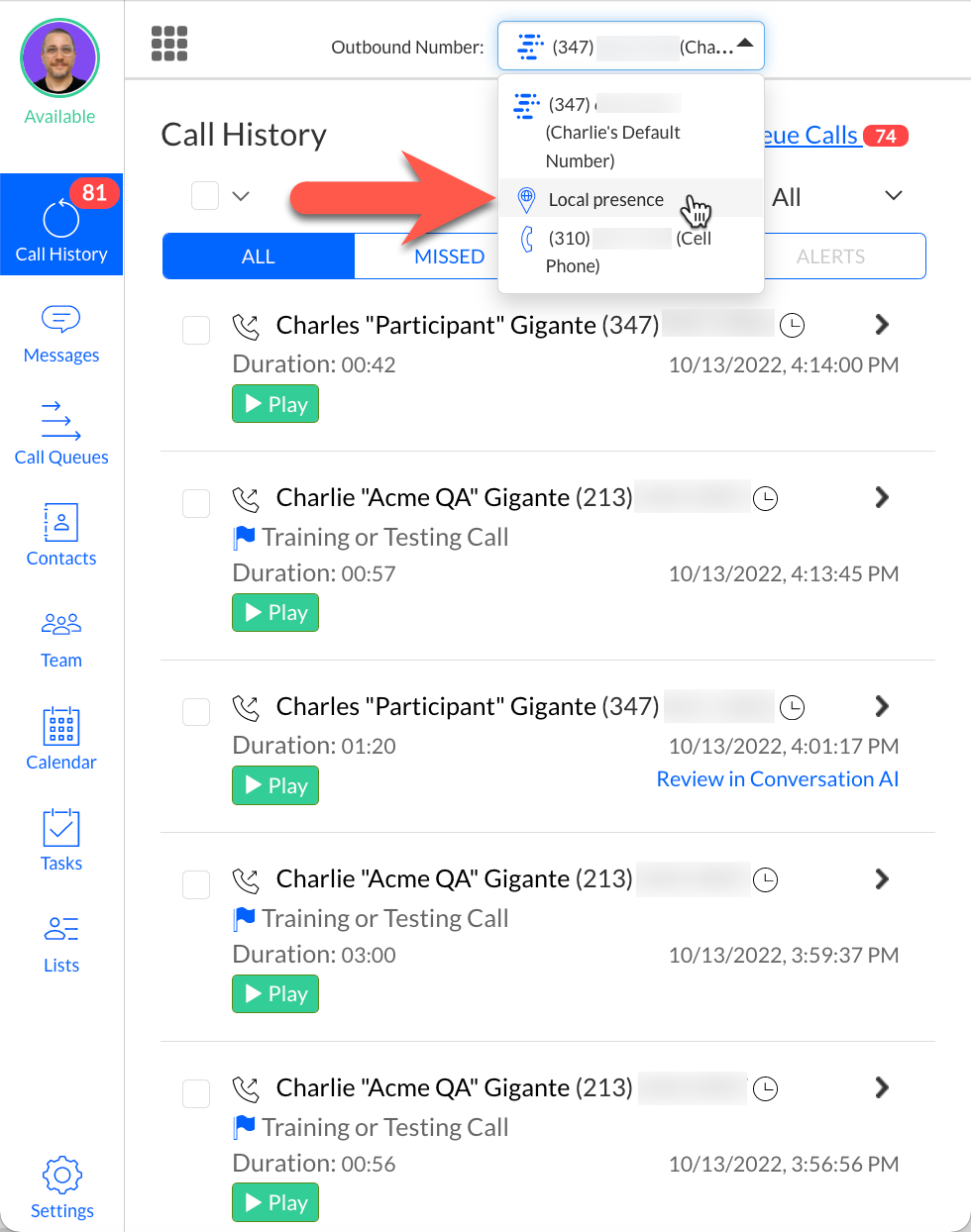The image size is (971, 1232).
Task: Play the 00:42 duration call recording
Action: coord(275,404)
